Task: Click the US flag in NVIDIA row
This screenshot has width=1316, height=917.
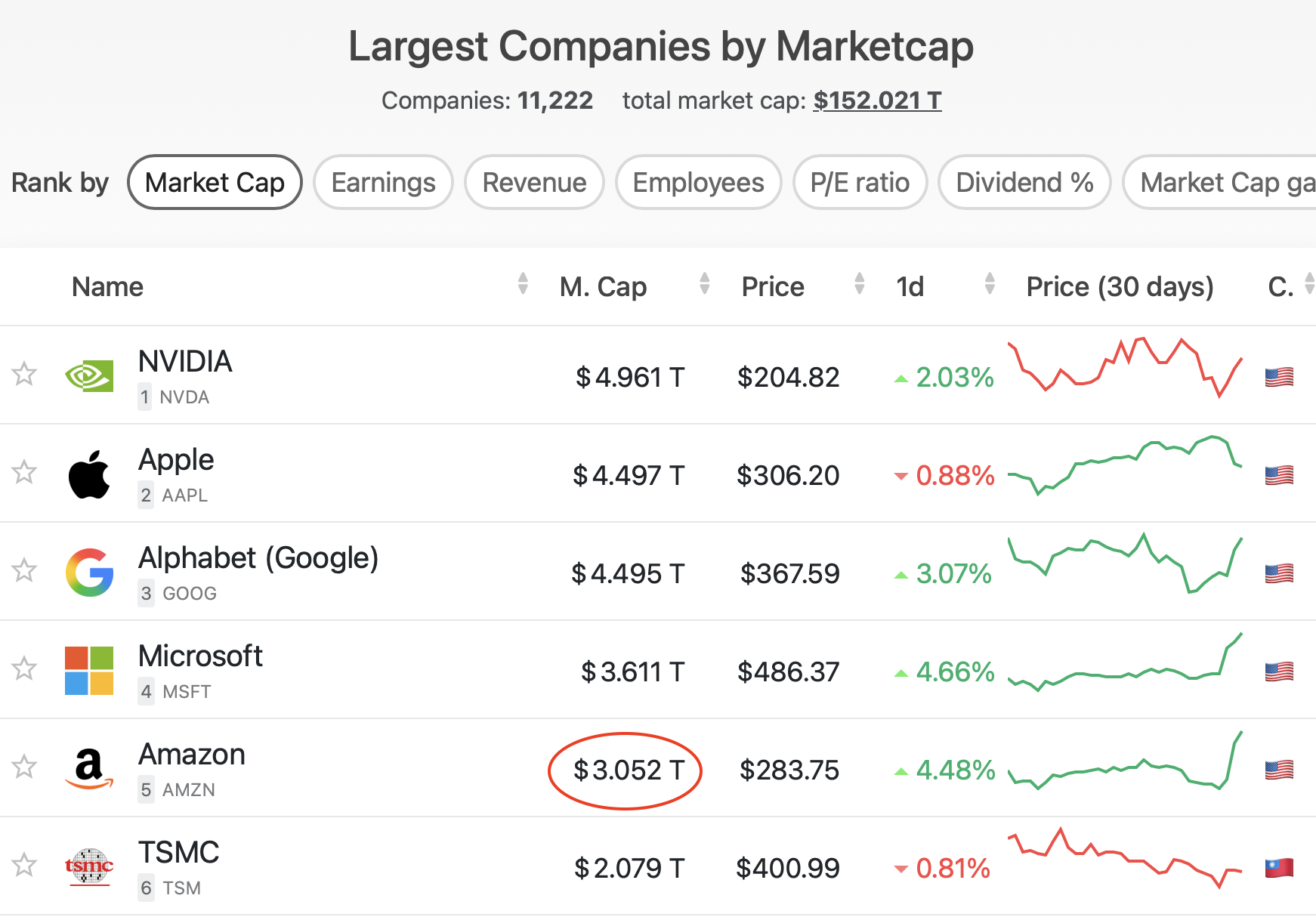Action: 1279,377
